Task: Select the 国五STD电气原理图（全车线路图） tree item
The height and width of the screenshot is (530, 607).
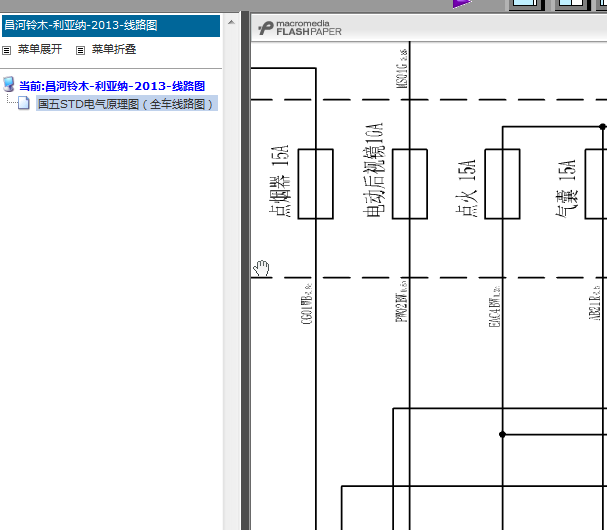Action: tap(127, 104)
